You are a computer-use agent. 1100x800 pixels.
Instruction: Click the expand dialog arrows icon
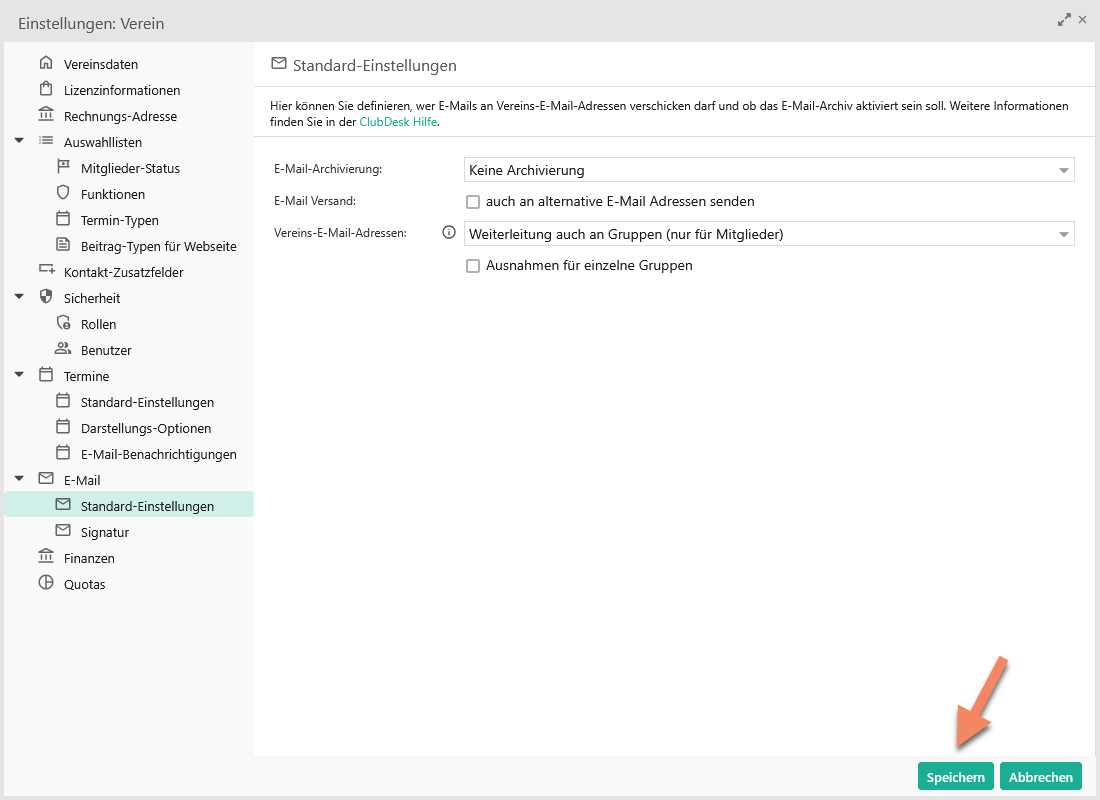[1064, 20]
